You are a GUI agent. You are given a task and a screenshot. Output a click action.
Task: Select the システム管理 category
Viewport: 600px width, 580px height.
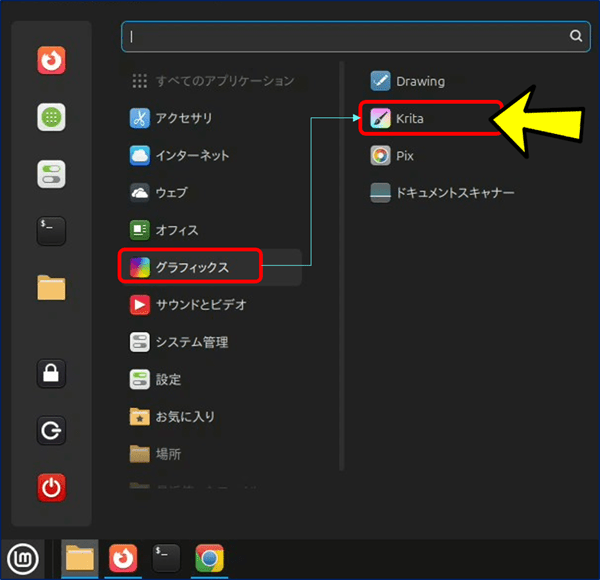click(x=191, y=342)
